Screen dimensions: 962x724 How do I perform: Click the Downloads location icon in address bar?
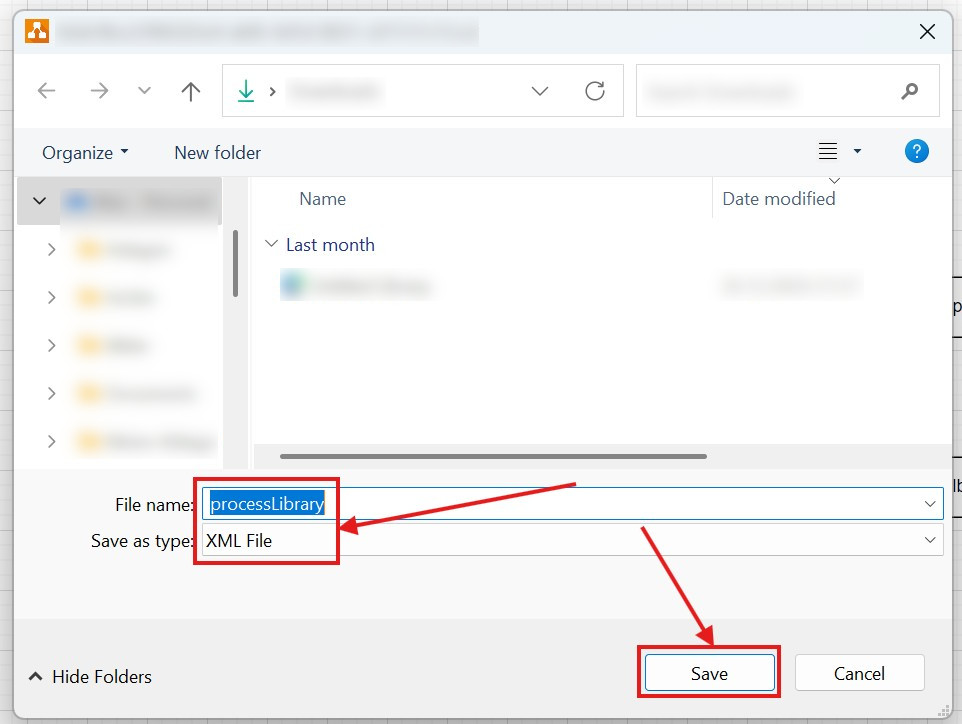(246, 91)
